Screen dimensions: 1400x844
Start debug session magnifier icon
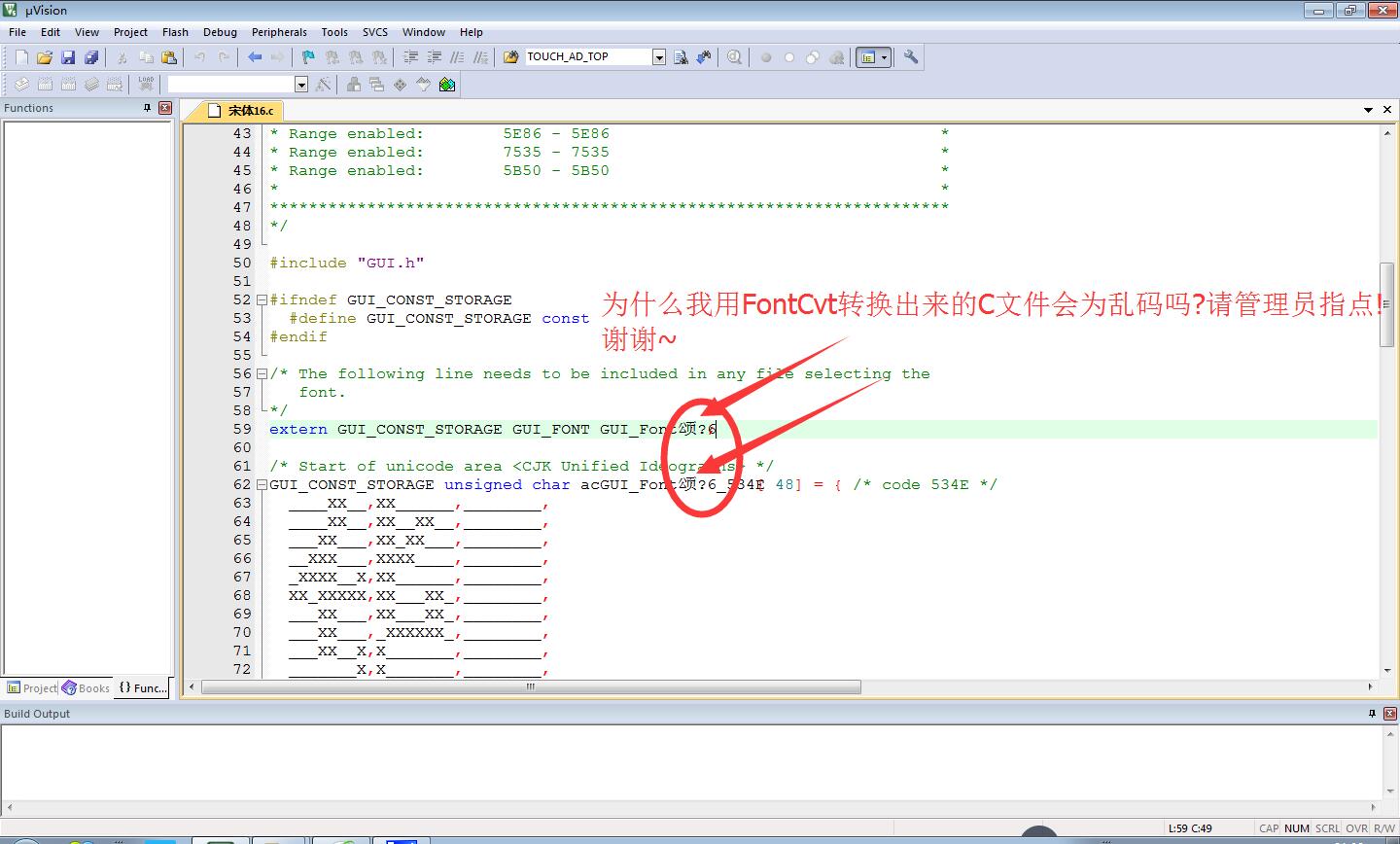point(734,57)
